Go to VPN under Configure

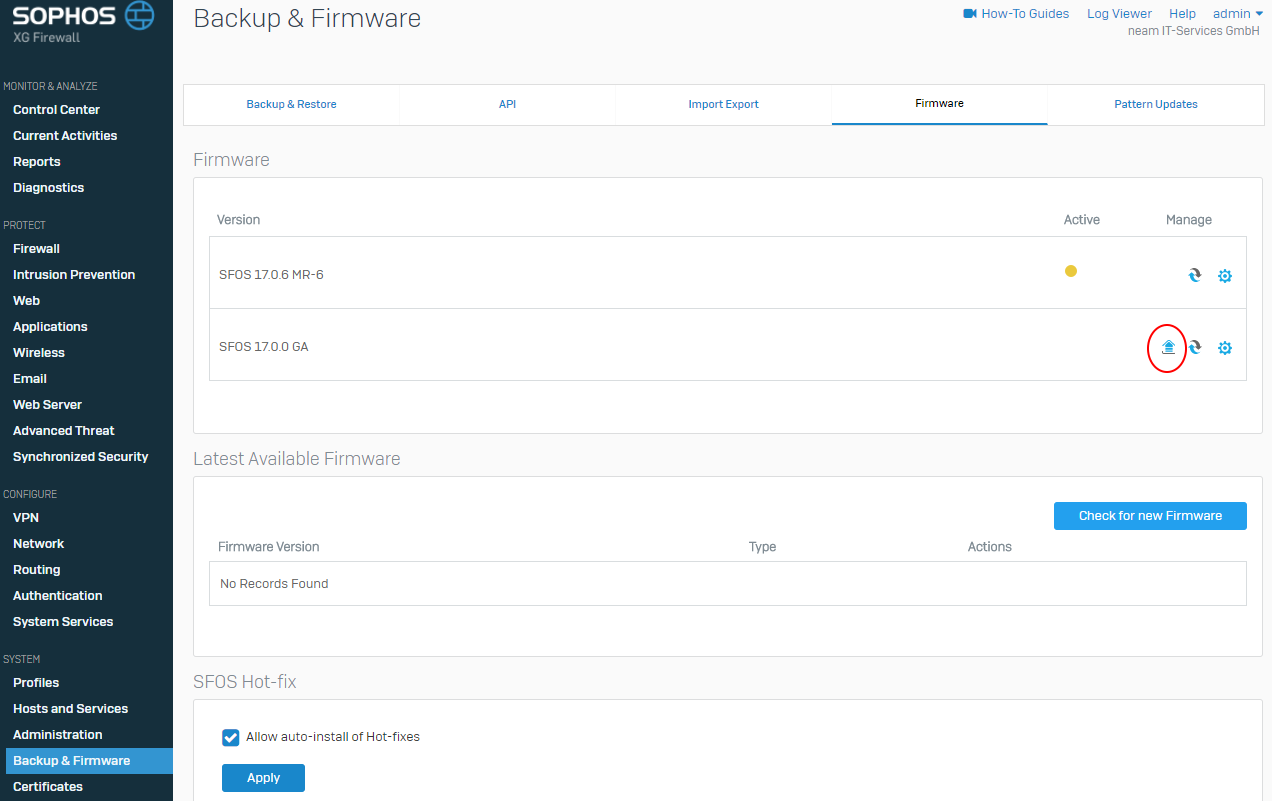coord(26,518)
